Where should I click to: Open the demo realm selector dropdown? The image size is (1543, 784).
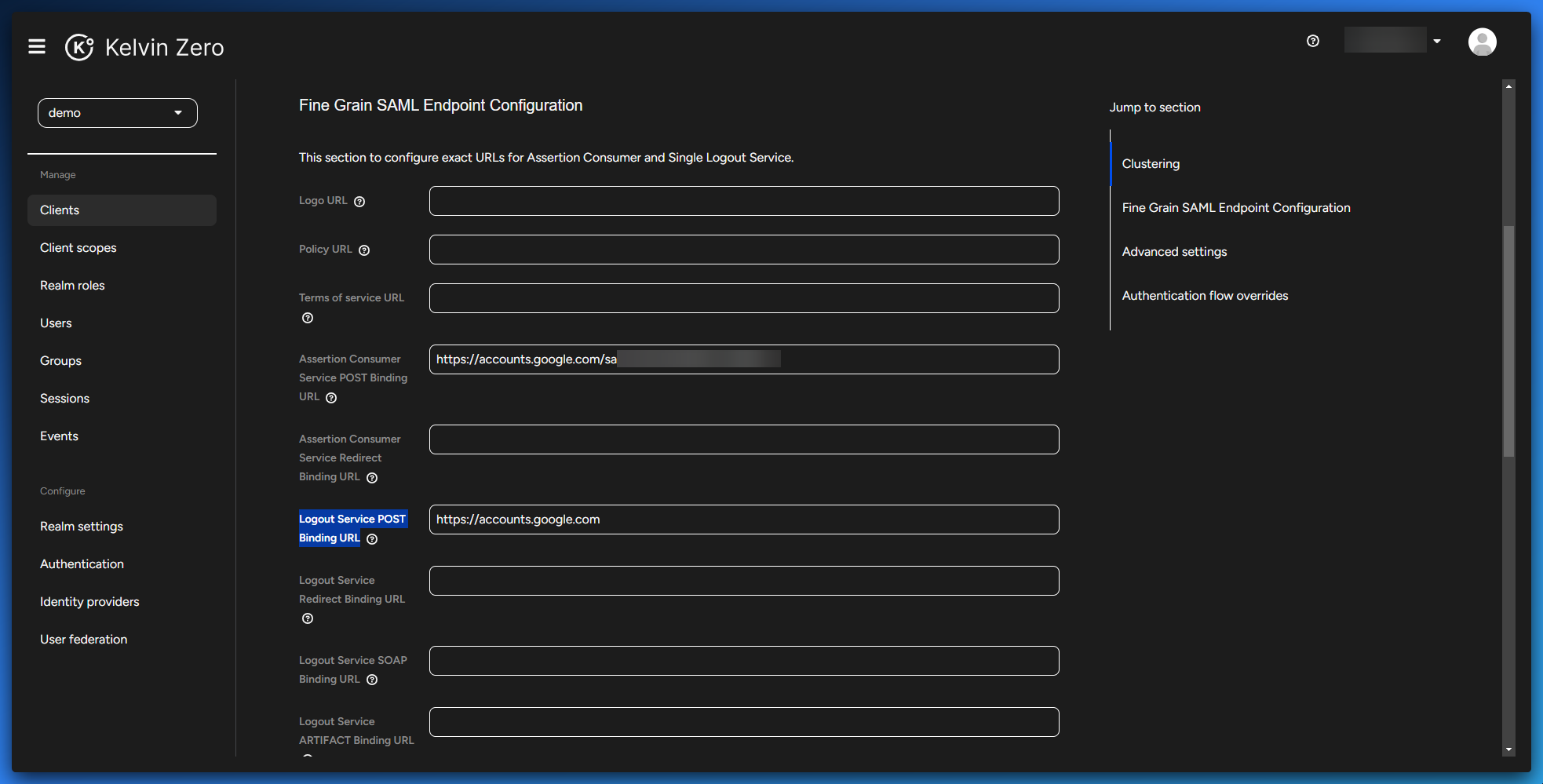pyautogui.click(x=118, y=113)
